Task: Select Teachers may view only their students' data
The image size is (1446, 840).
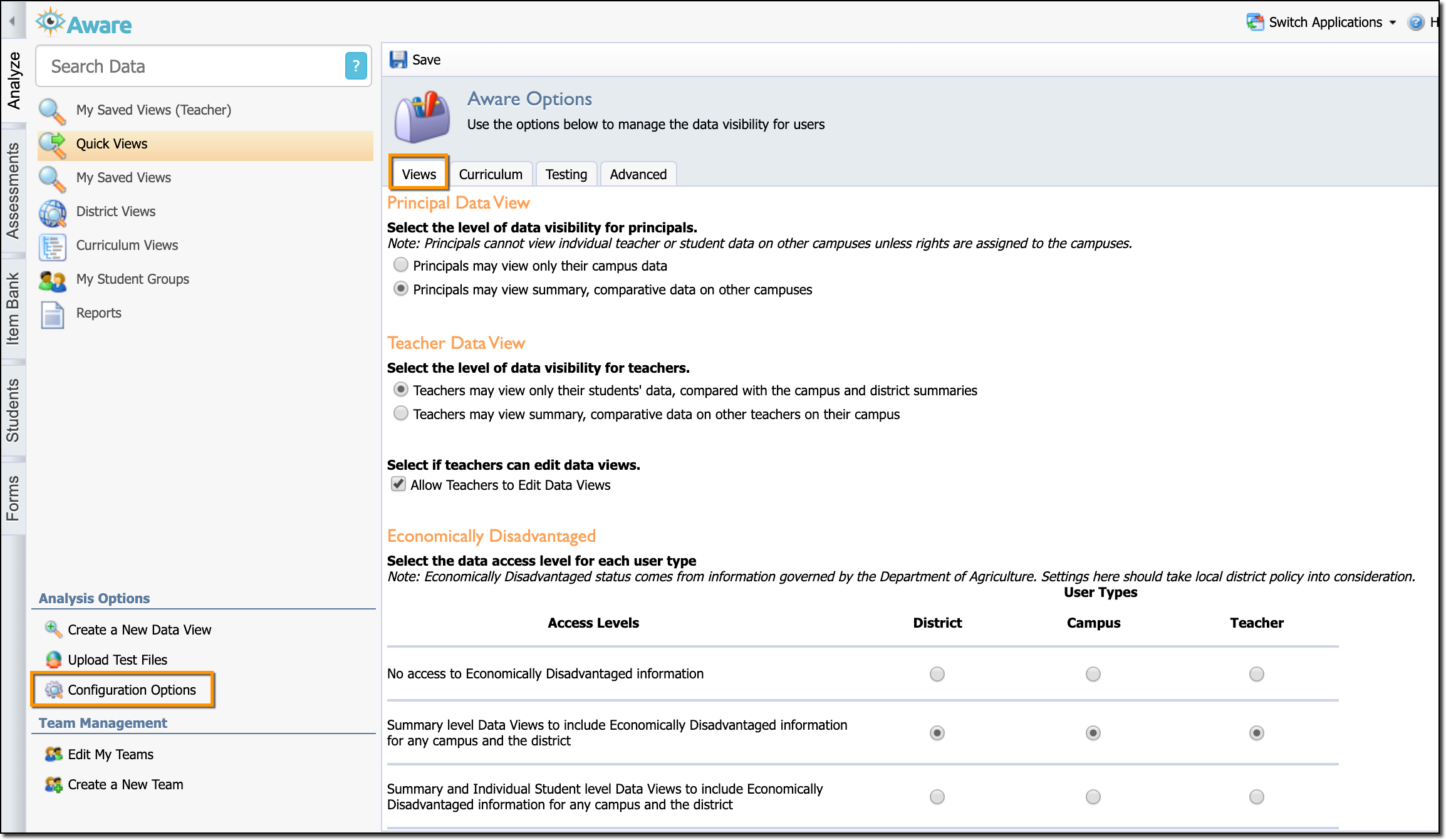Action: coord(401,390)
